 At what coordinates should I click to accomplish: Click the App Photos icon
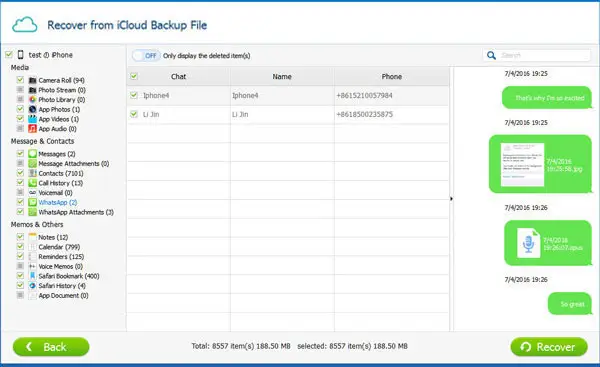point(33,109)
